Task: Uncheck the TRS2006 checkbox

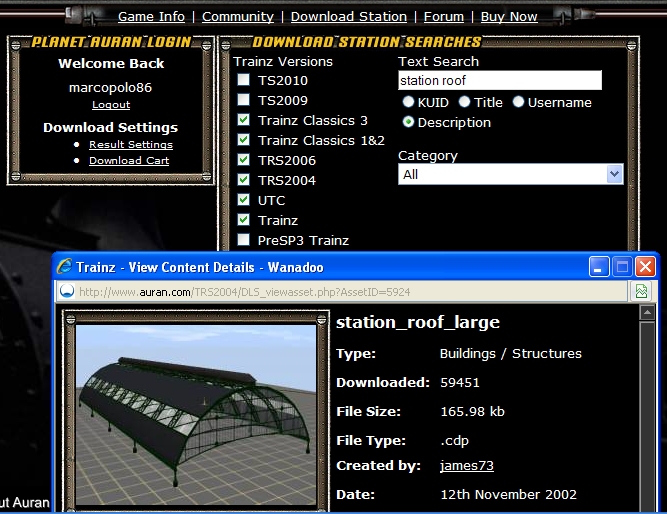Action: pos(243,160)
